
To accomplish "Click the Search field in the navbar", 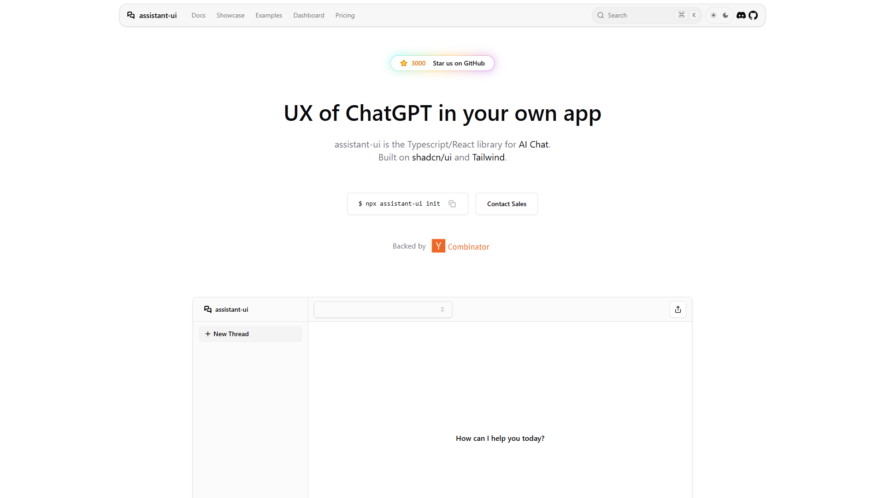I will tap(647, 15).
